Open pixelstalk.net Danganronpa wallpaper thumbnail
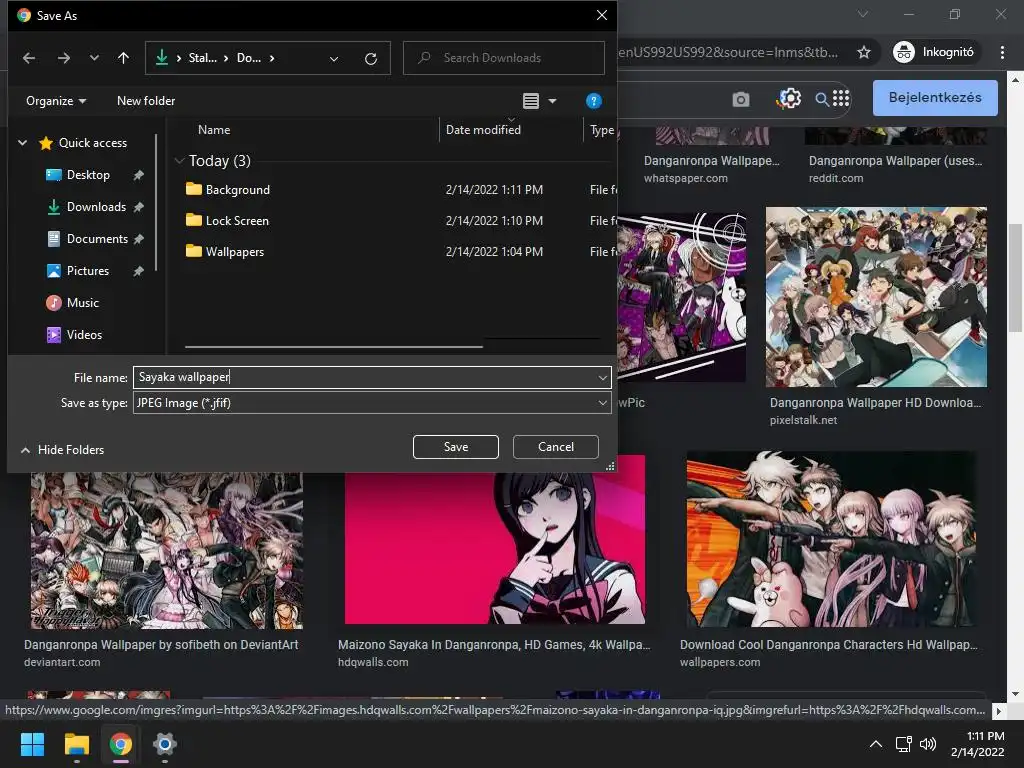Image resolution: width=1024 pixels, height=768 pixels. pos(876,297)
